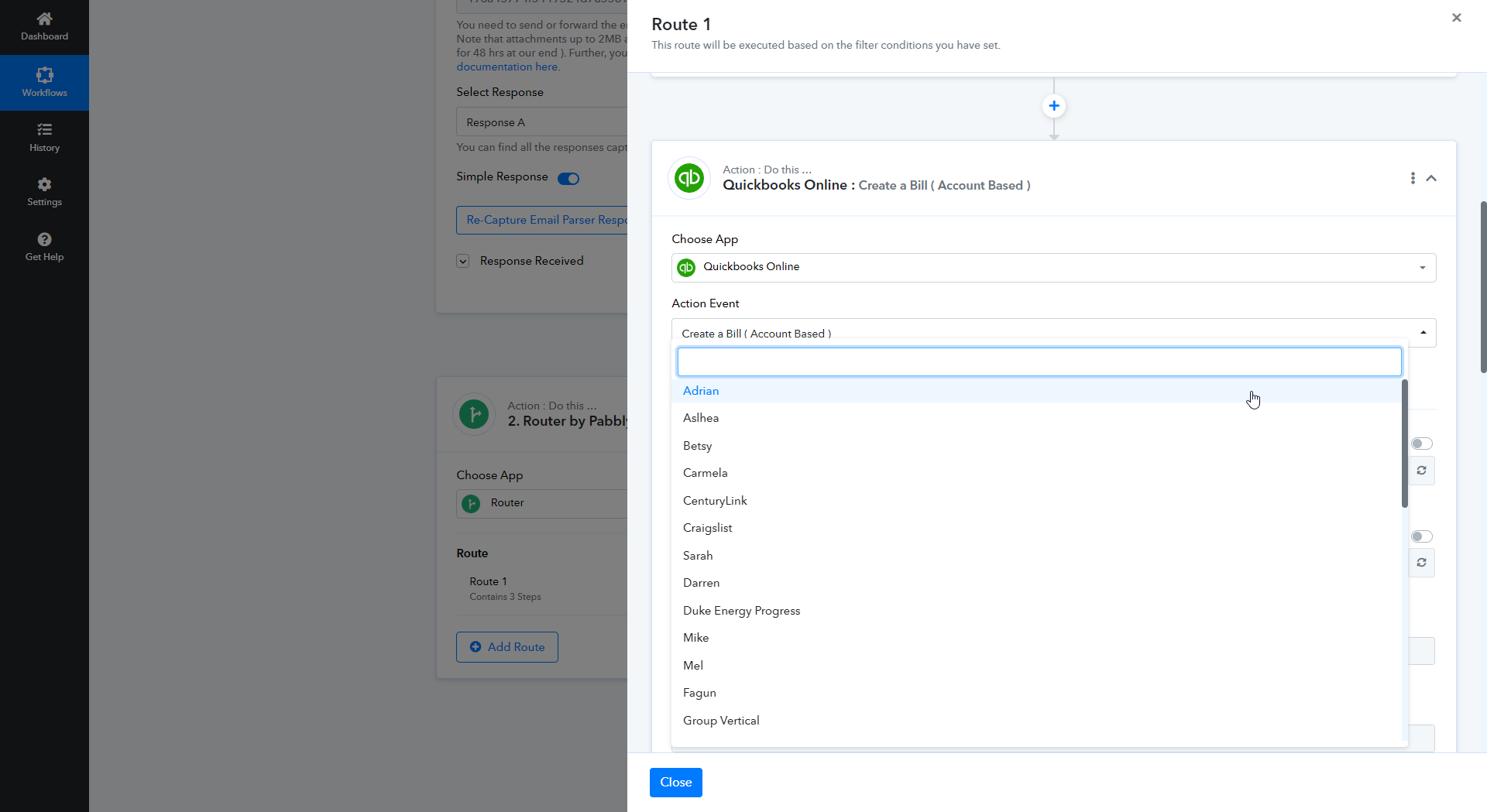Screen dimensions: 1487x812
Task: Open the Select Response dropdown Response A
Action: (x=541, y=122)
